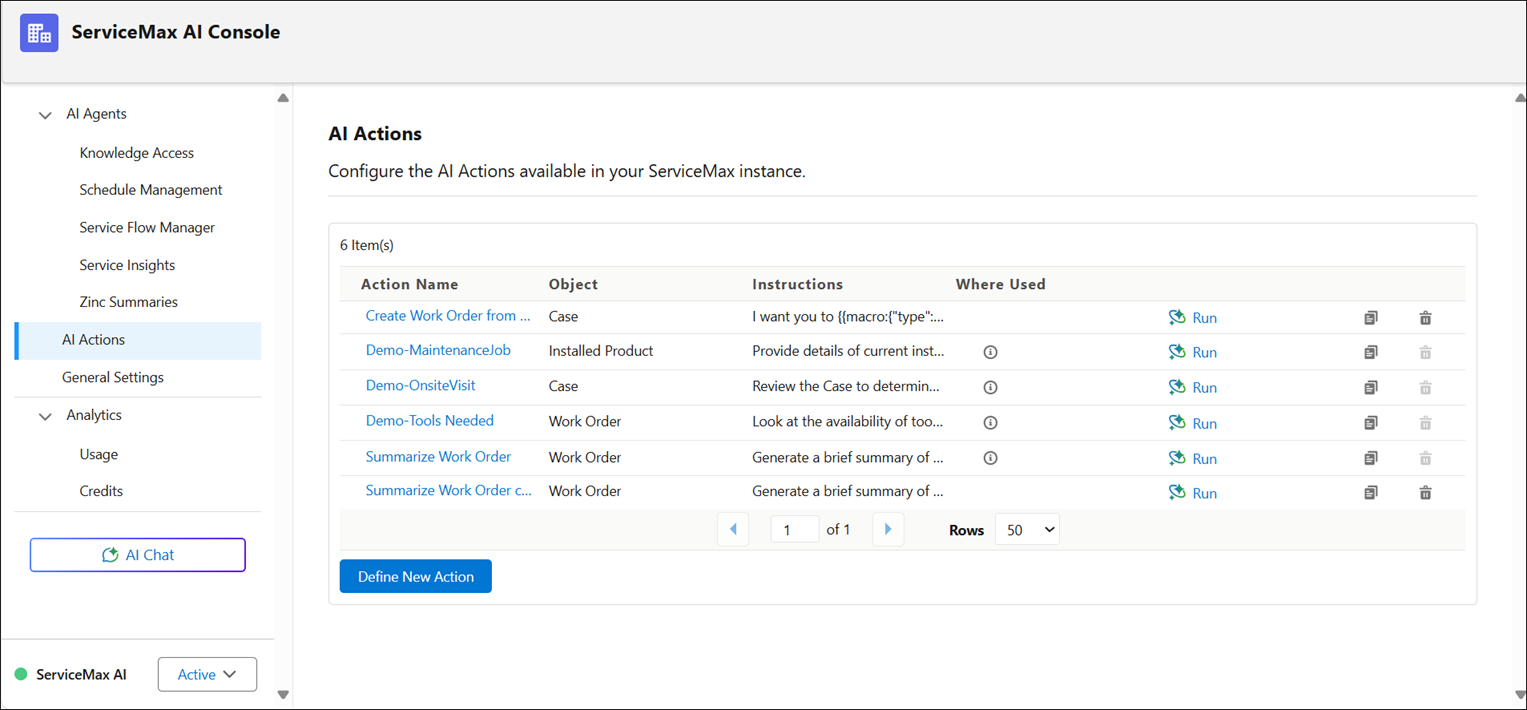Collapse the AI Agents section

(x=45, y=115)
